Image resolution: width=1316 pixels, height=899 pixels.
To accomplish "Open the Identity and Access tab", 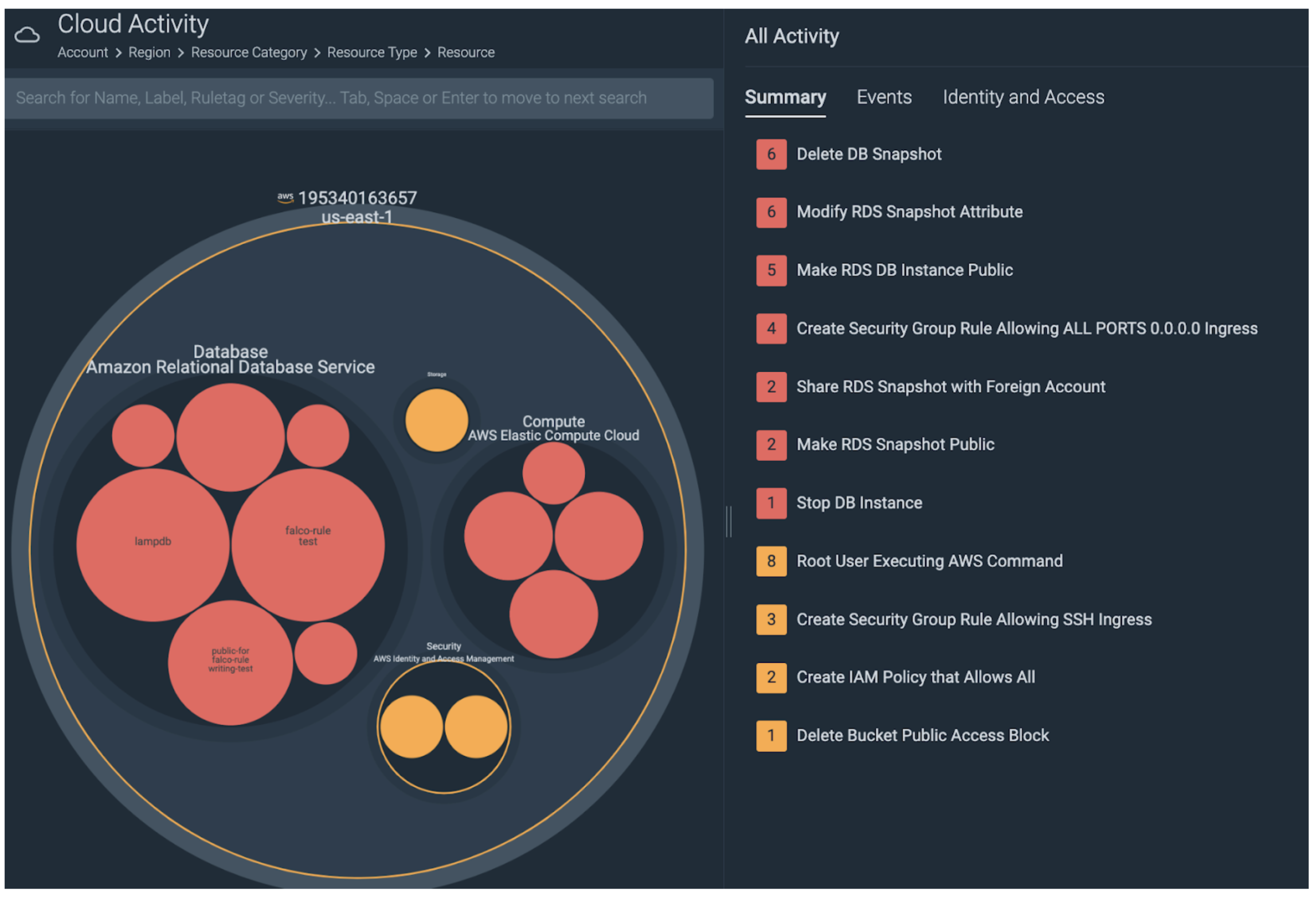I will 1023,97.
